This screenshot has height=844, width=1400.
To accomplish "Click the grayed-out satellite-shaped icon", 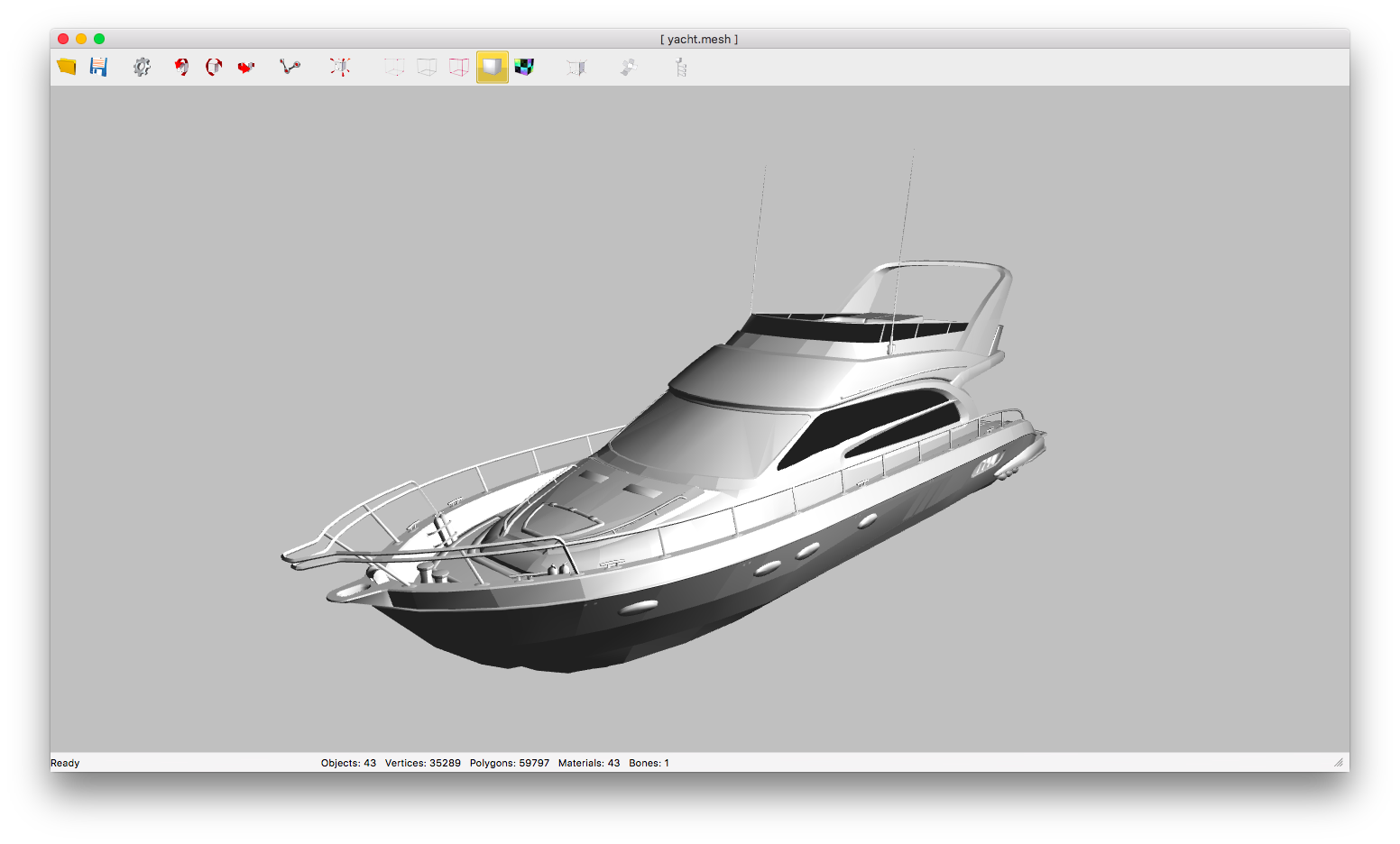I will [629, 67].
